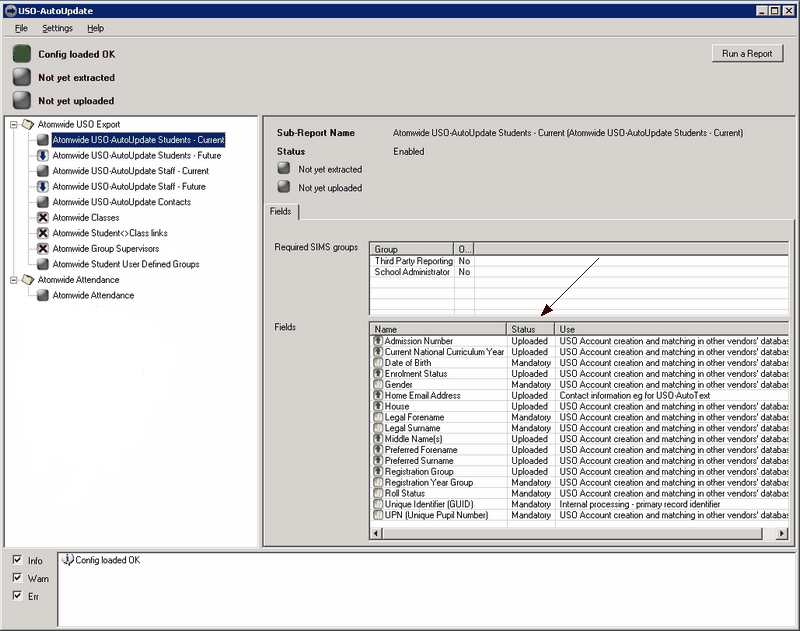Image resolution: width=800 pixels, height=631 pixels.
Task: Click the horizontal scrollbar thumb under the fields list
Action: (x=572, y=534)
